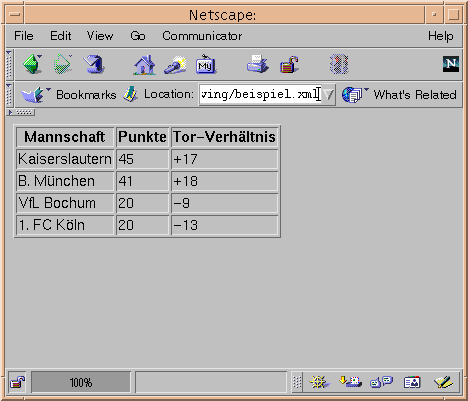
Task: Go to the Home page icon
Action: coord(144,64)
